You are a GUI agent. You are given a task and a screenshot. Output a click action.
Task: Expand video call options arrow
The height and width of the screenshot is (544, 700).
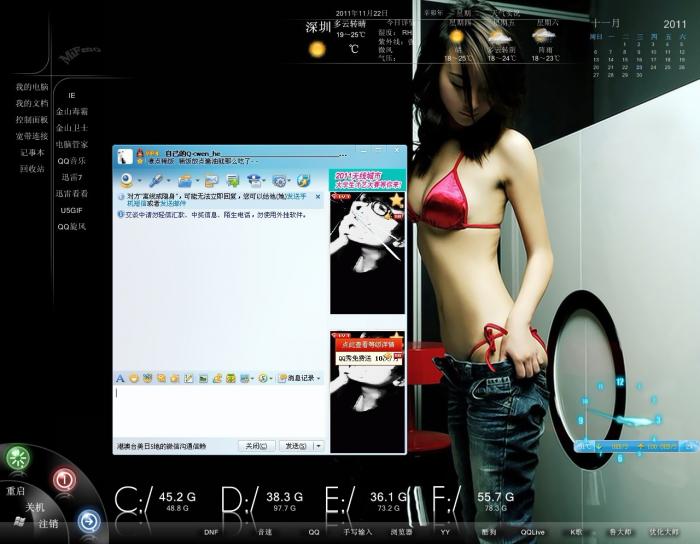click(140, 181)
